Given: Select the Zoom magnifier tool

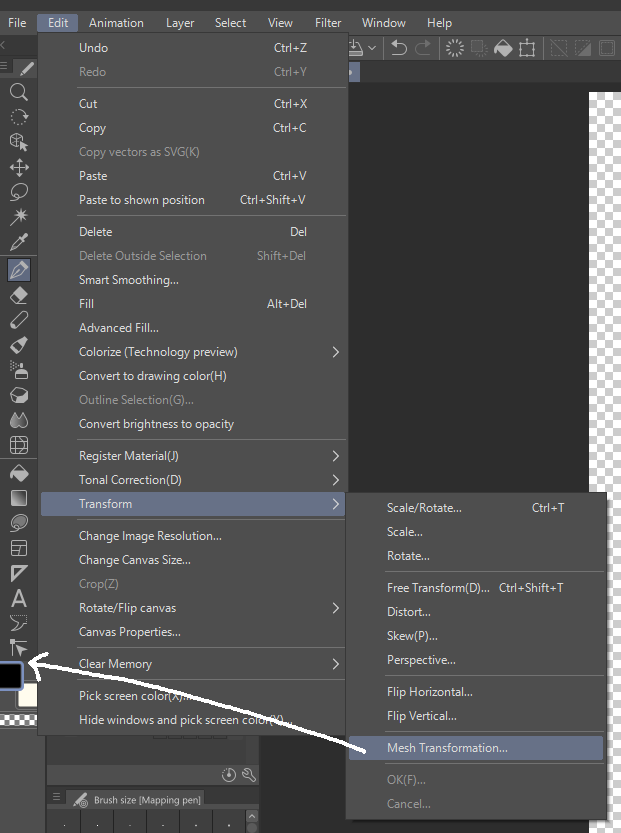Looking at the screenshot, I should pos(19,92).
